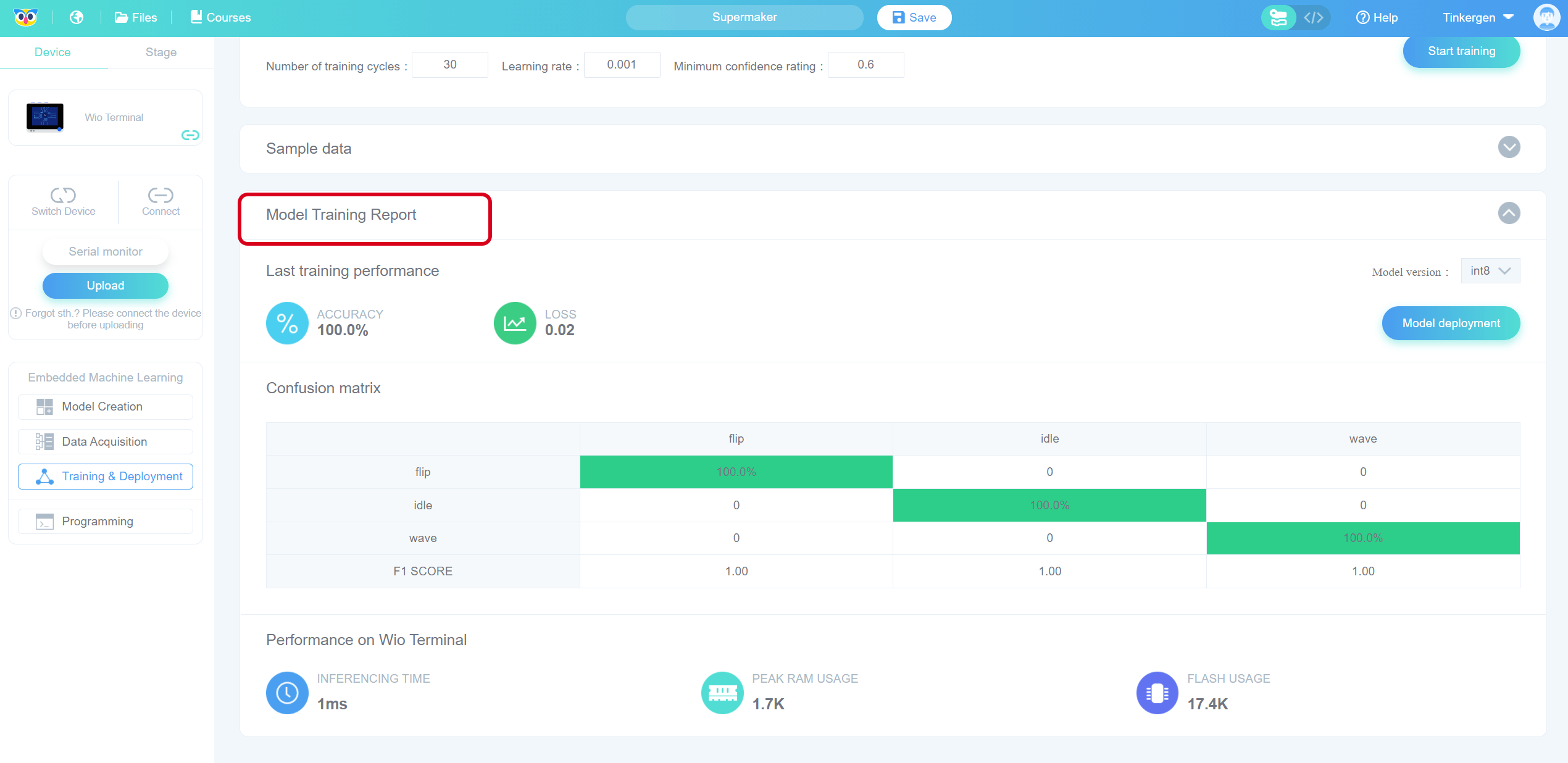Open the Courses menu
1568x763 pixels.
click(220, 17)
